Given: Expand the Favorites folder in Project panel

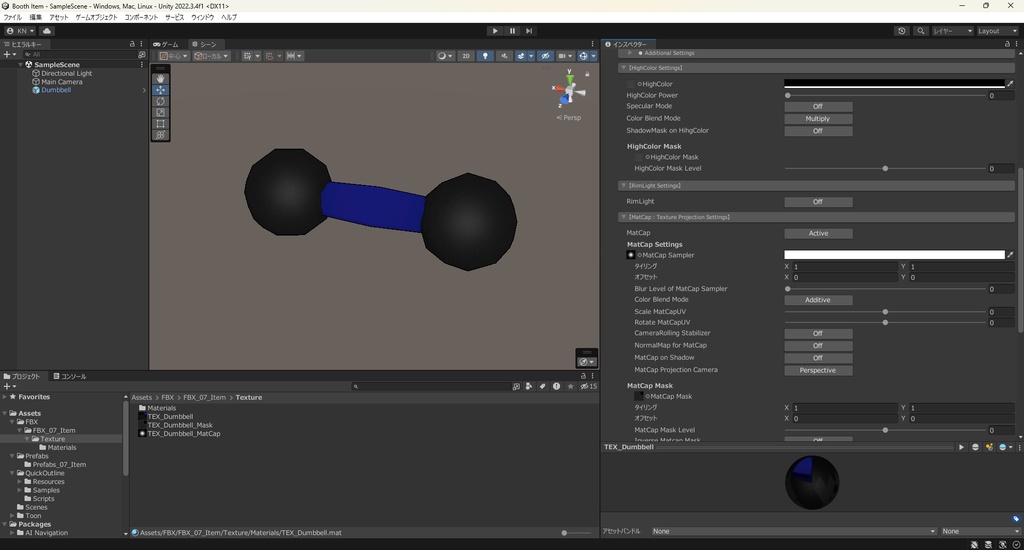Looking at the screenshot, I should pyautogui.click(x=5, y=396).
